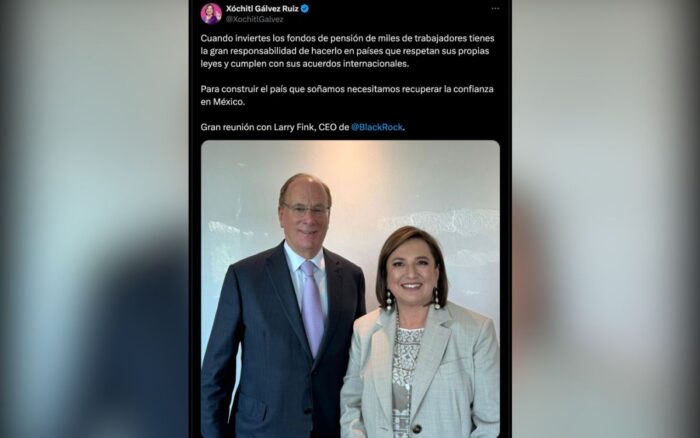
Task: Open the attached photo of the meeting
Action: click(x=350, y=289)
